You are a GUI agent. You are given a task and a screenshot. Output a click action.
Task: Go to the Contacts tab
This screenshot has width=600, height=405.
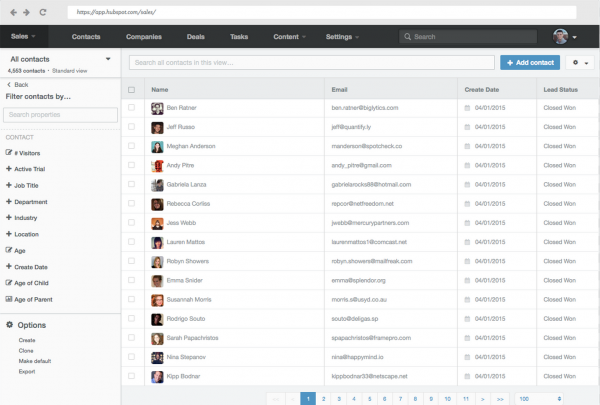pos(86,37)
